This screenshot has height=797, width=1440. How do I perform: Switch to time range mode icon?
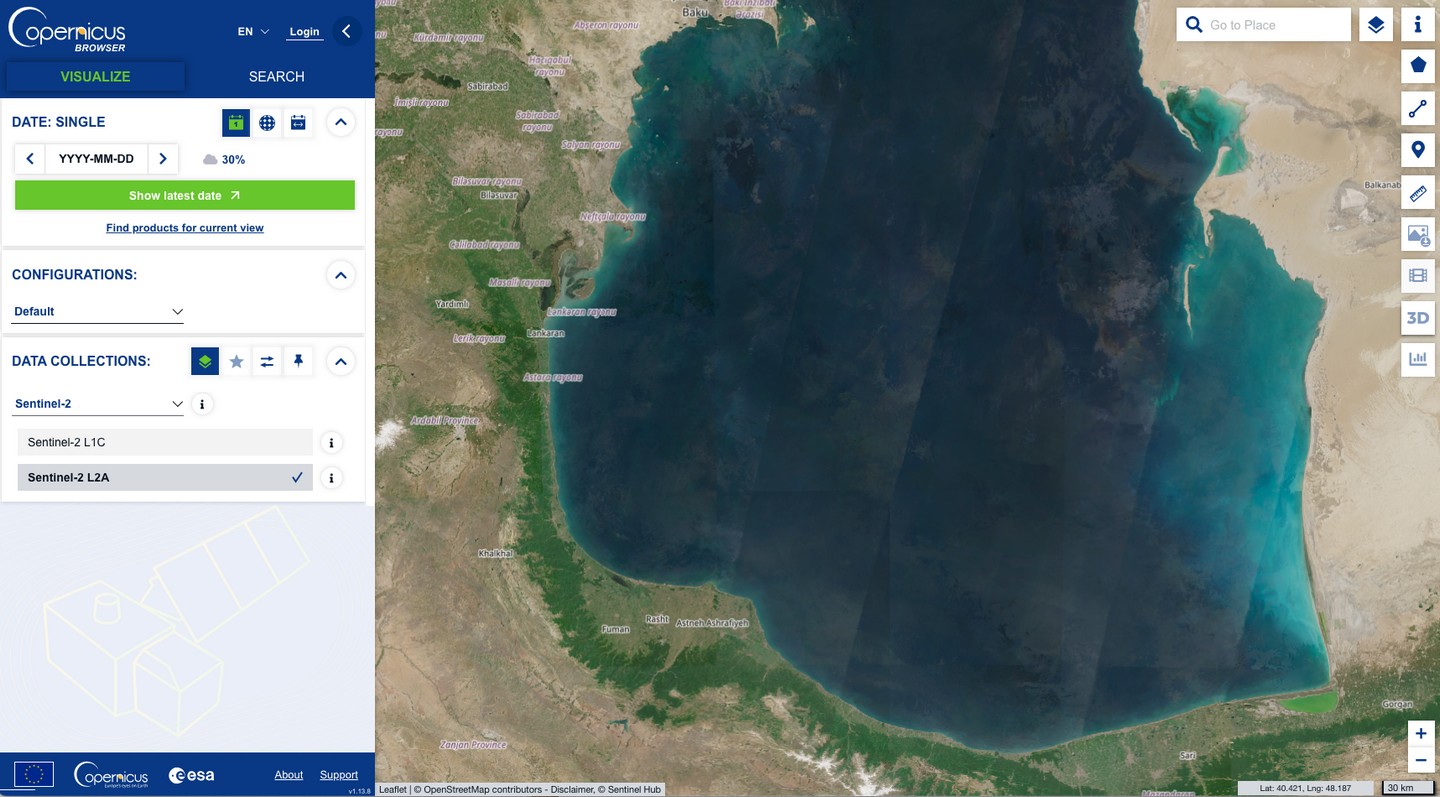click(x=298, y=123)
